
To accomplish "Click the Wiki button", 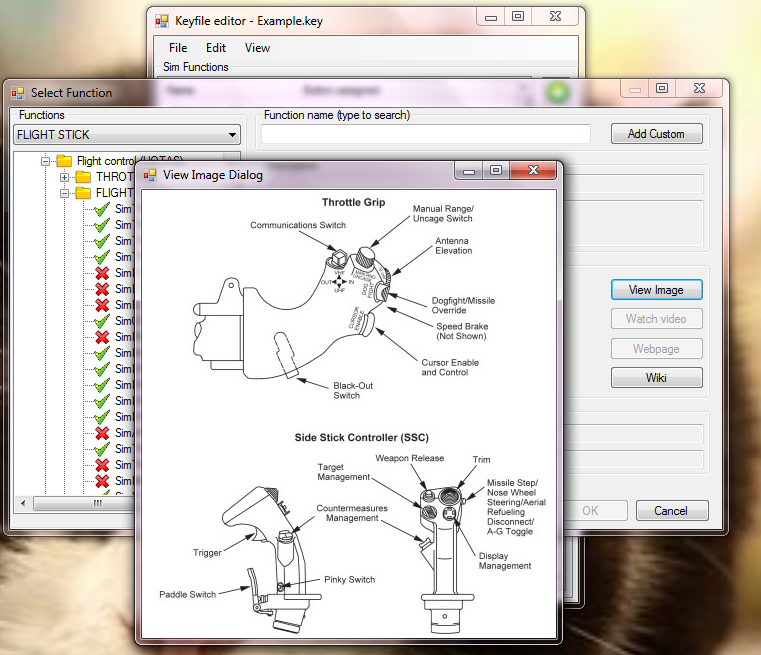I will (x=656, y=378).
